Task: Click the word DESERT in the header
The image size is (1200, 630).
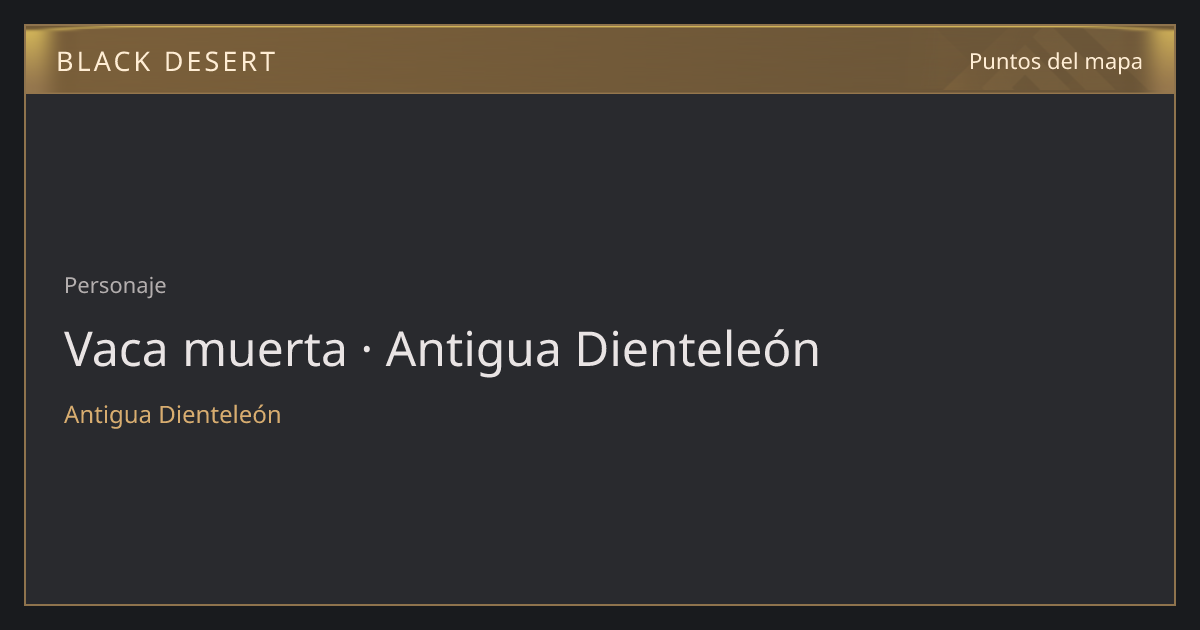Action: [x=219, y=62]
